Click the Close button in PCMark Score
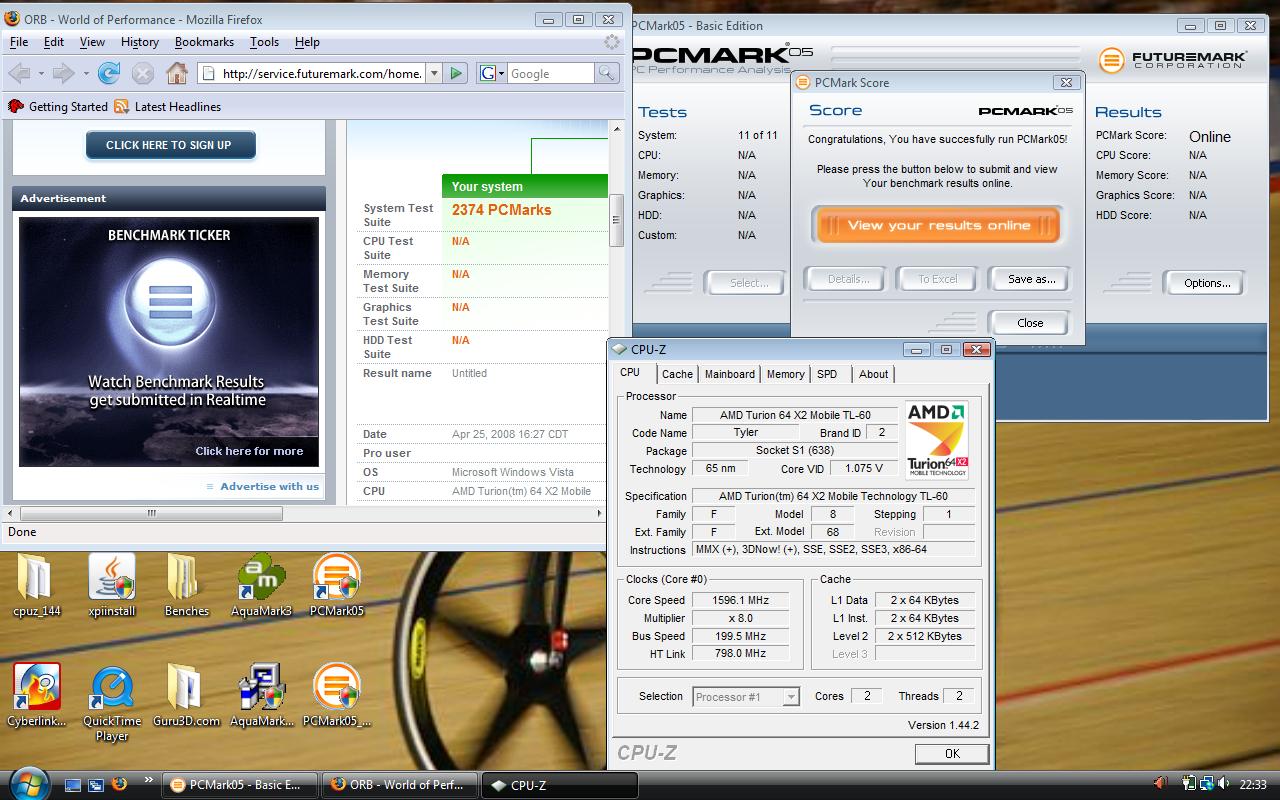This screenshot has width=1280, height=800. (1030, 323)
